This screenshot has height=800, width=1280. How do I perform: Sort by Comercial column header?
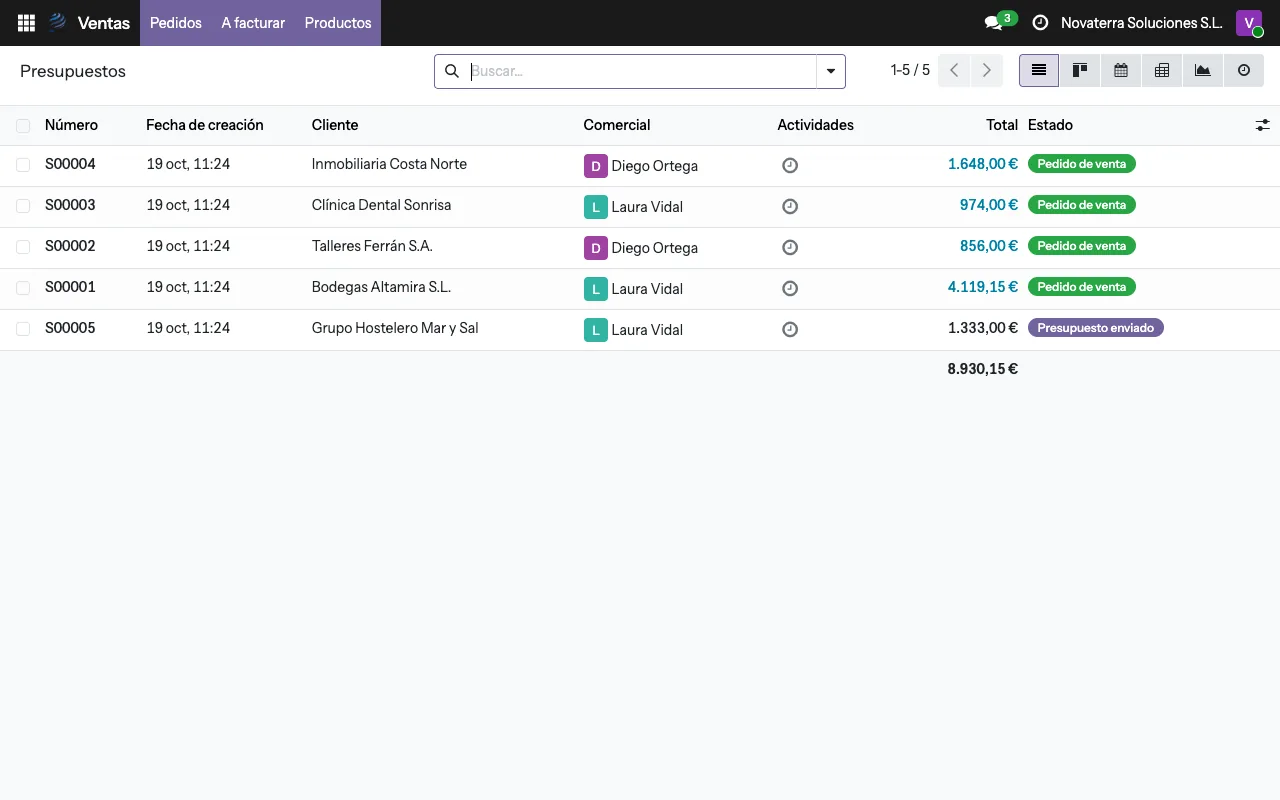click(x=617, y=125)
